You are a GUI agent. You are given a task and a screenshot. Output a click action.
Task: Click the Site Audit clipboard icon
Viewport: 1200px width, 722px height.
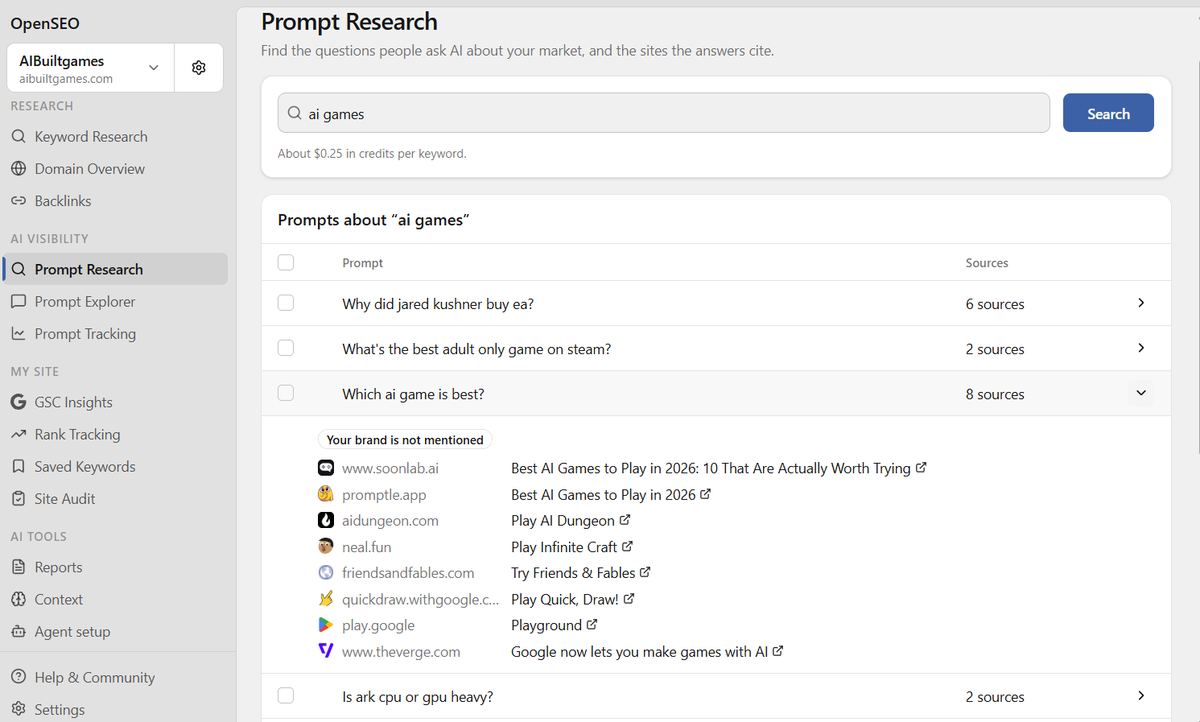18,499
